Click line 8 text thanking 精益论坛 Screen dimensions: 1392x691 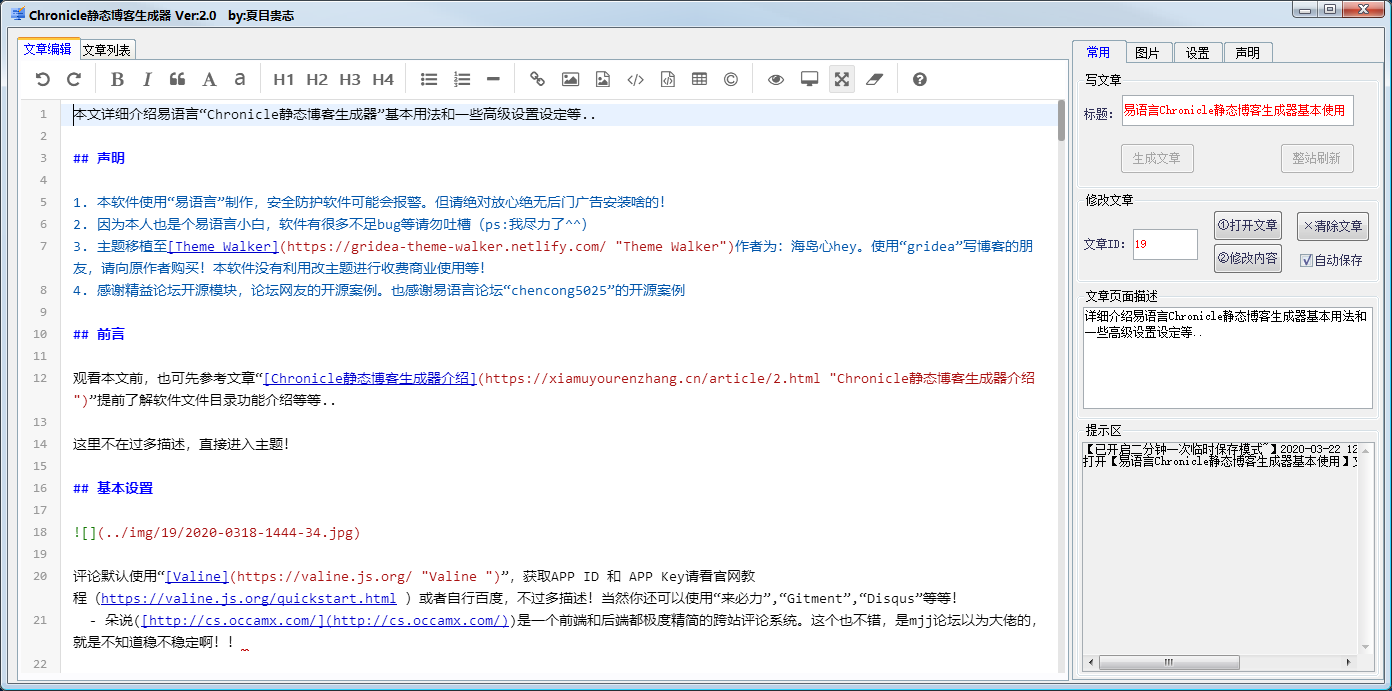coord(379,290)
